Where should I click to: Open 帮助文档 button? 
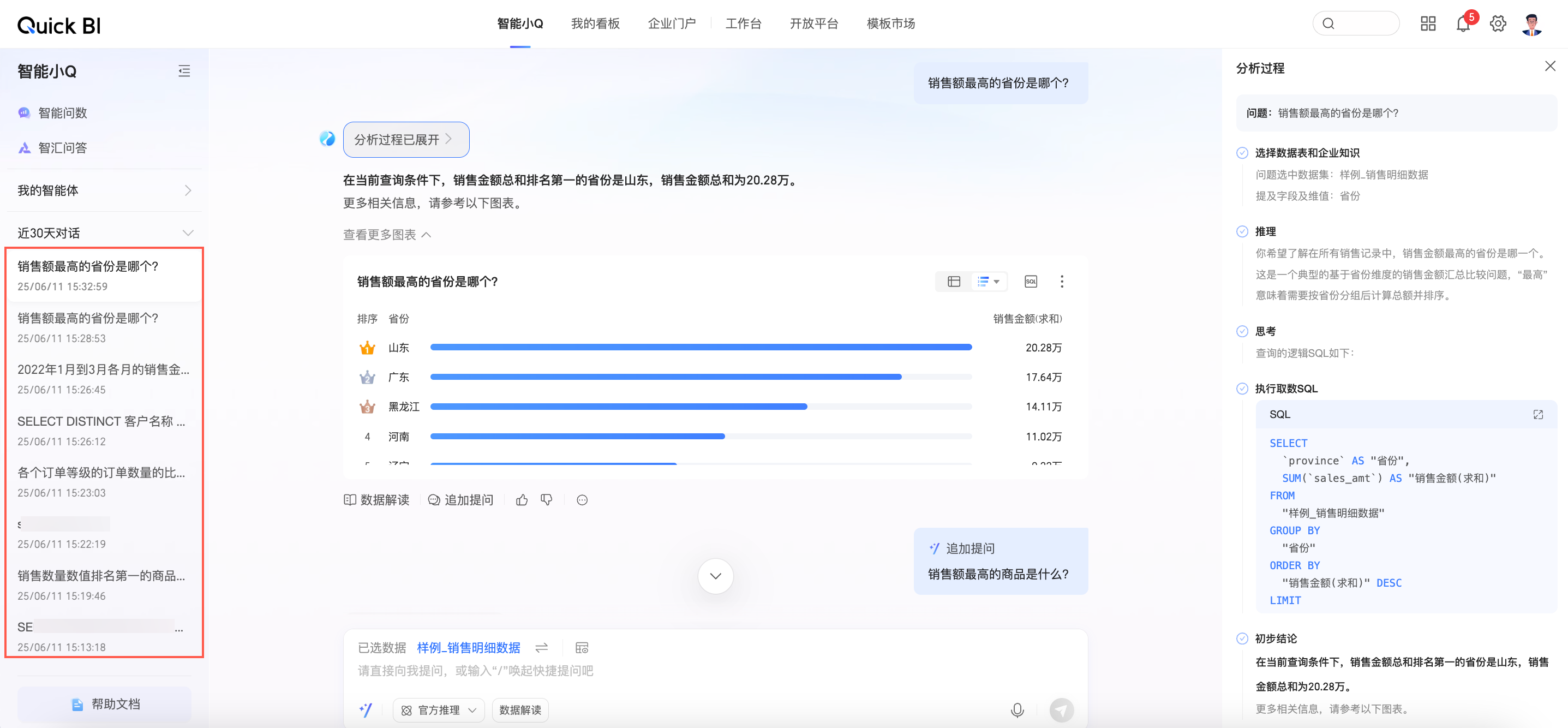[x=104, y=704]
